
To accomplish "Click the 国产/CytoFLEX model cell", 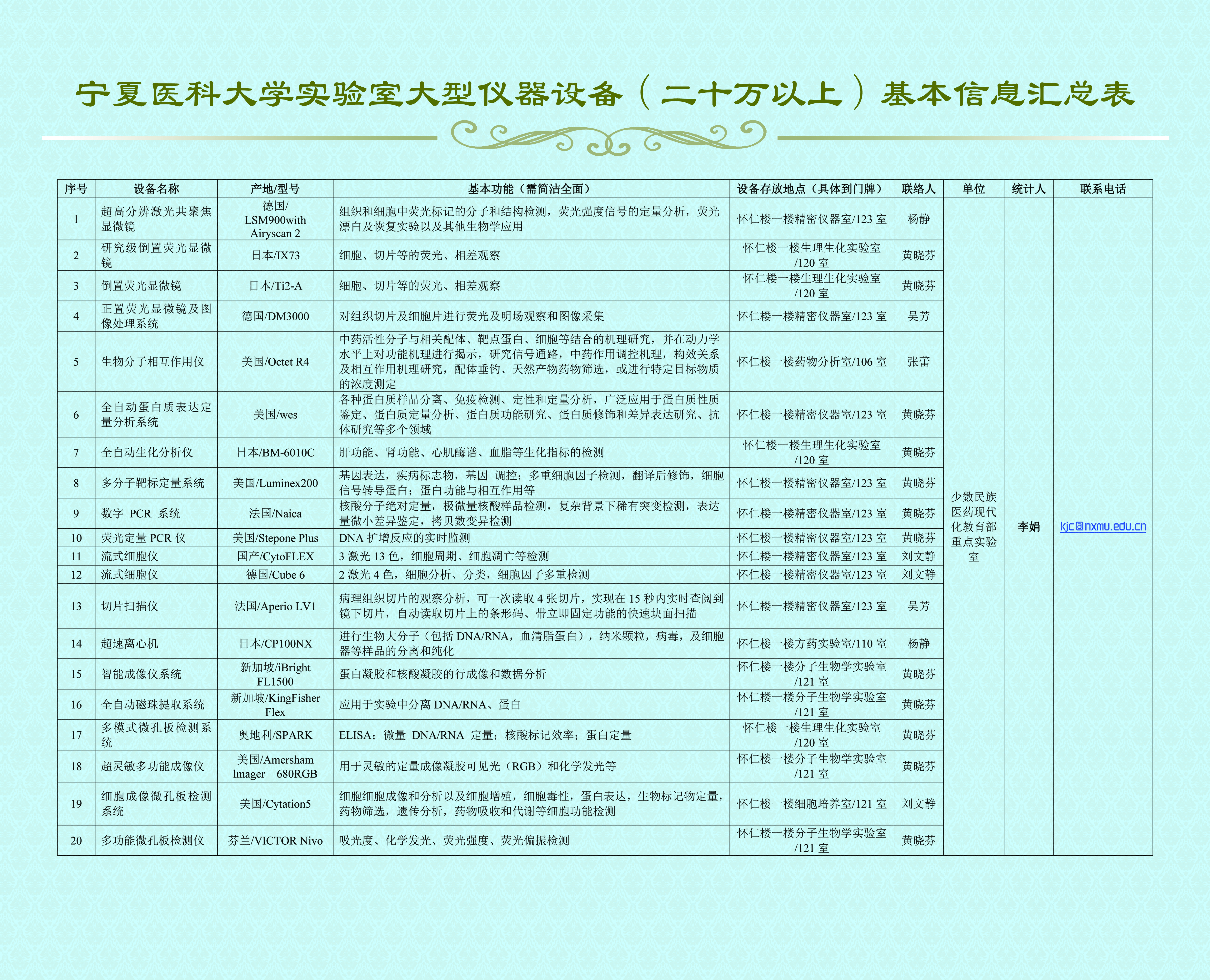I will click(275, 556).
